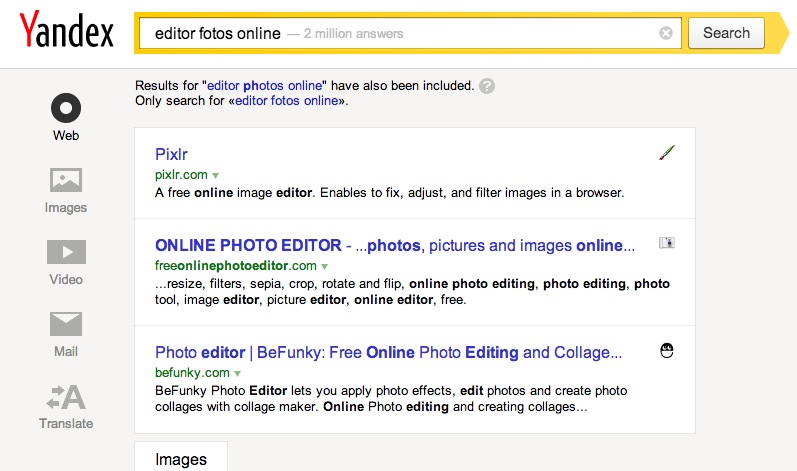Screen dimensions: 797x471
Task: Click the freeonlinephotoeditor favicon
Action: pos(668,243)
